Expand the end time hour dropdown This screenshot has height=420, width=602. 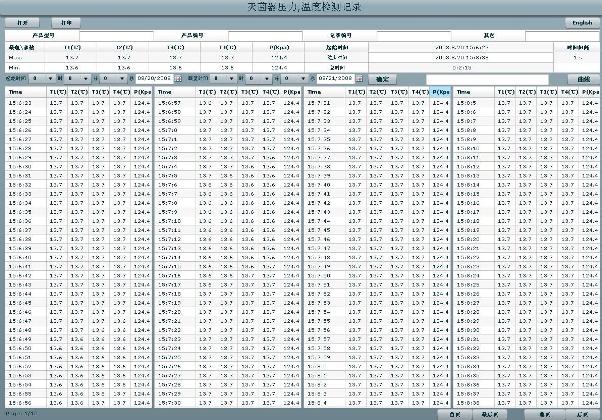click(x=232, y=78)
